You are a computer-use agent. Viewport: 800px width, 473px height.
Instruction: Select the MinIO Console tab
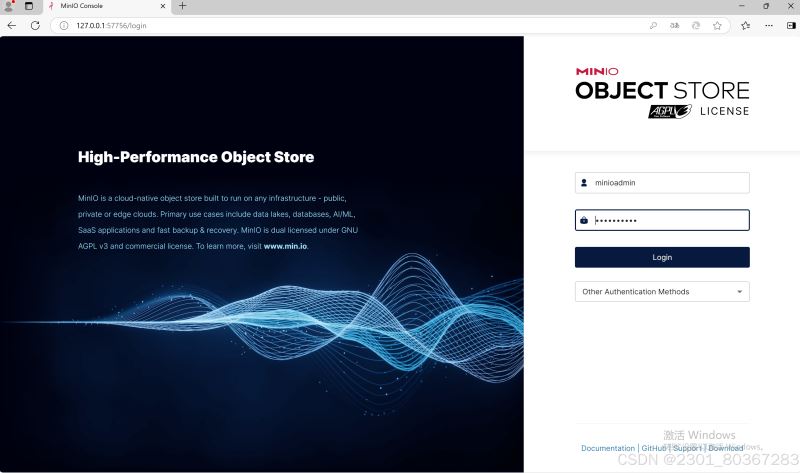click(106, 7)
